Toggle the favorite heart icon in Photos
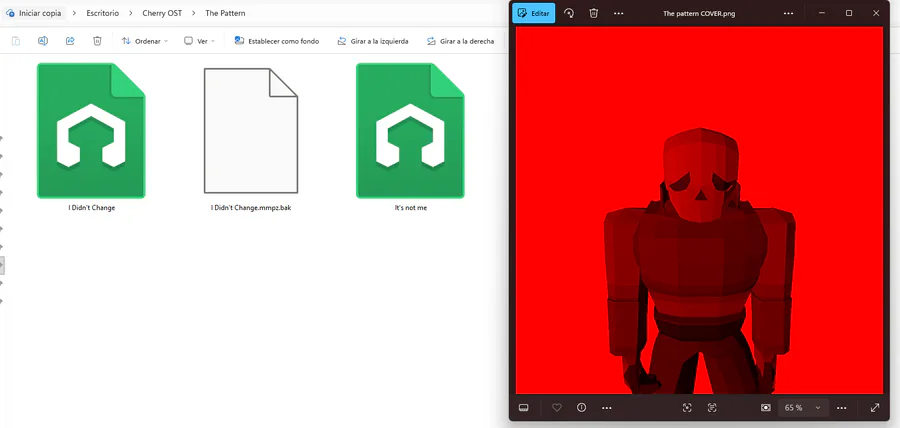900x428 pixels. [556, 407]
